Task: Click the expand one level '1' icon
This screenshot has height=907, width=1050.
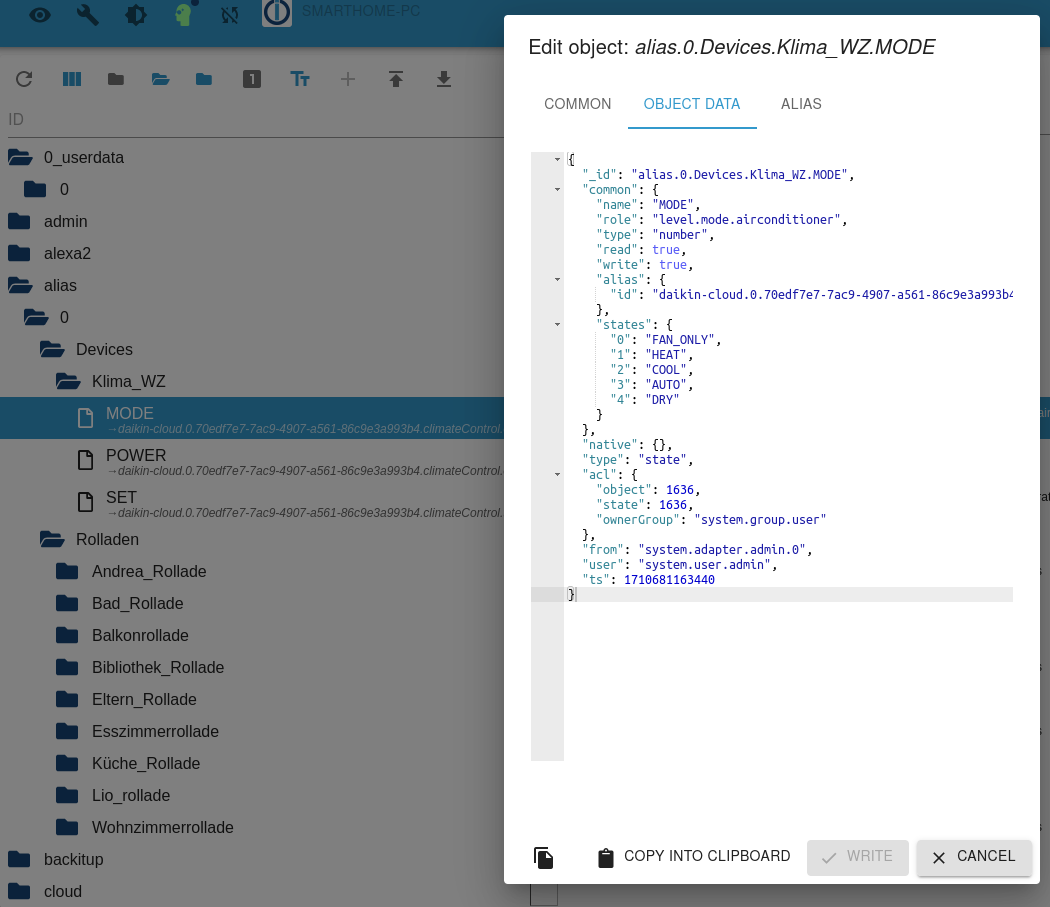Action: coord(252,79)
